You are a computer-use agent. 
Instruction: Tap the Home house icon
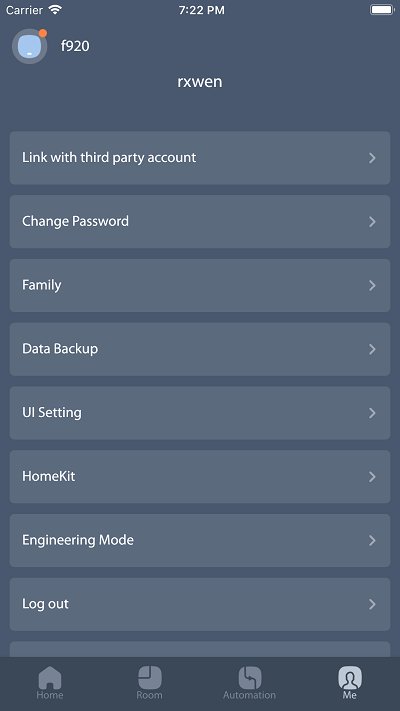[50, 677]
